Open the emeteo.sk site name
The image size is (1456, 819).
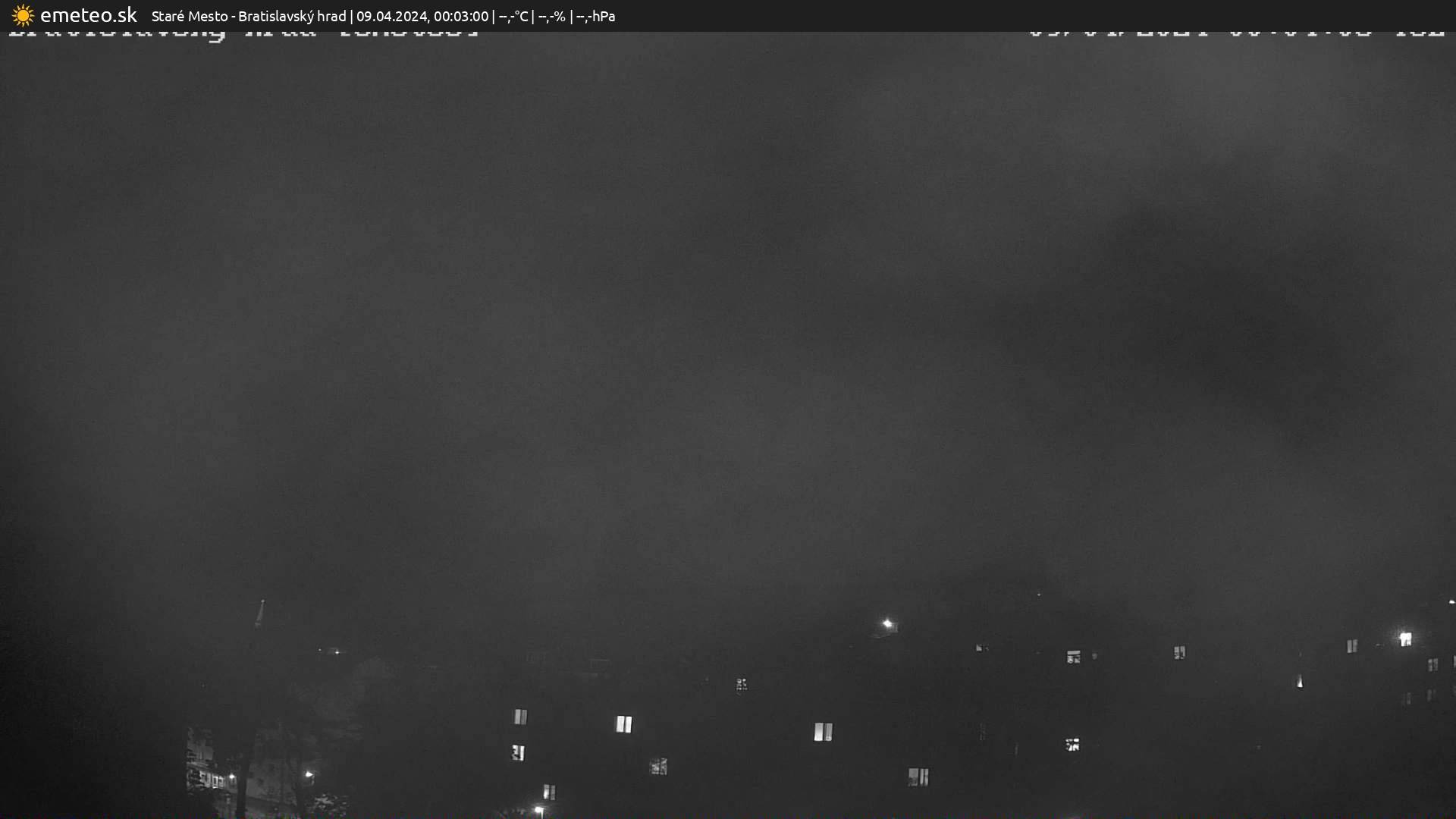(x=88, y=16)
